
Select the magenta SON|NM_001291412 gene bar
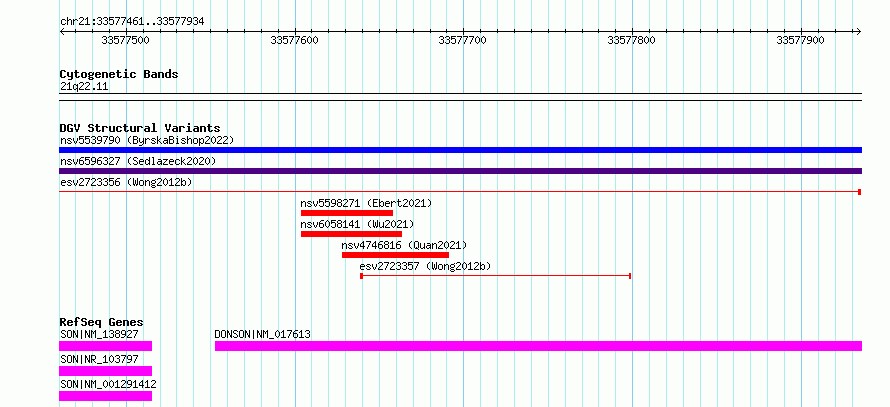pyautogui.click(x=106, y=396)
